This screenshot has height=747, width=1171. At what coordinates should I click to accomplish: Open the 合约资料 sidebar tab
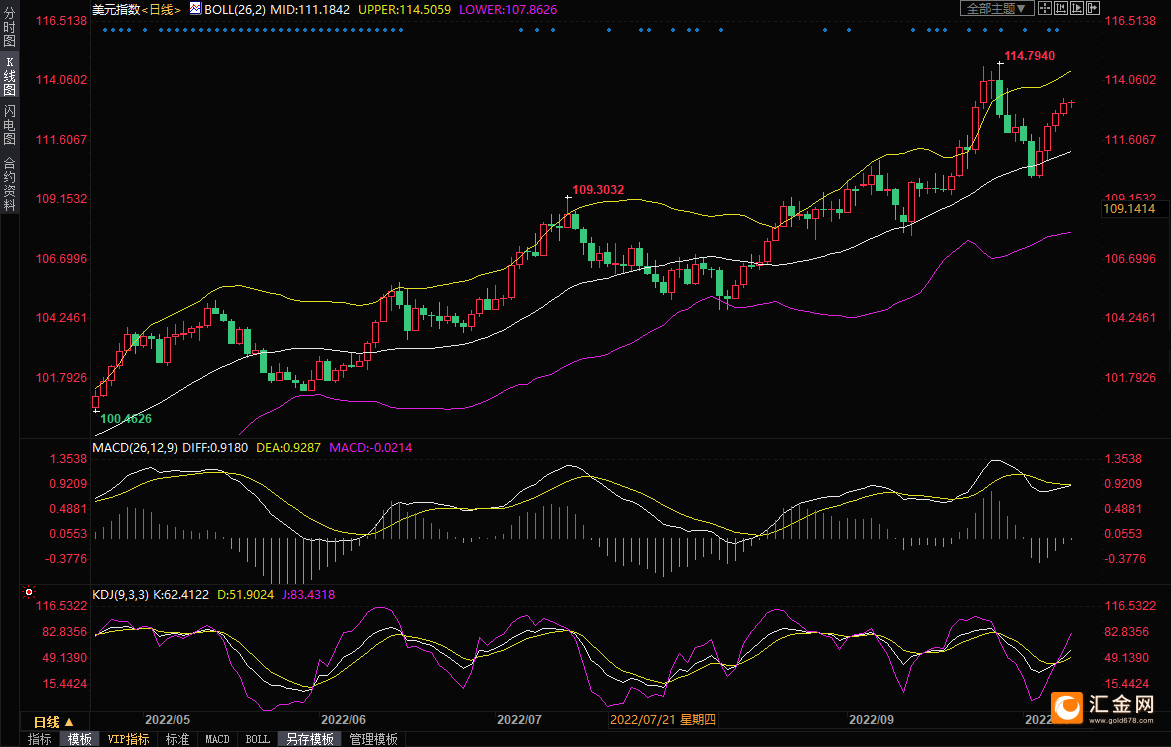10,184
